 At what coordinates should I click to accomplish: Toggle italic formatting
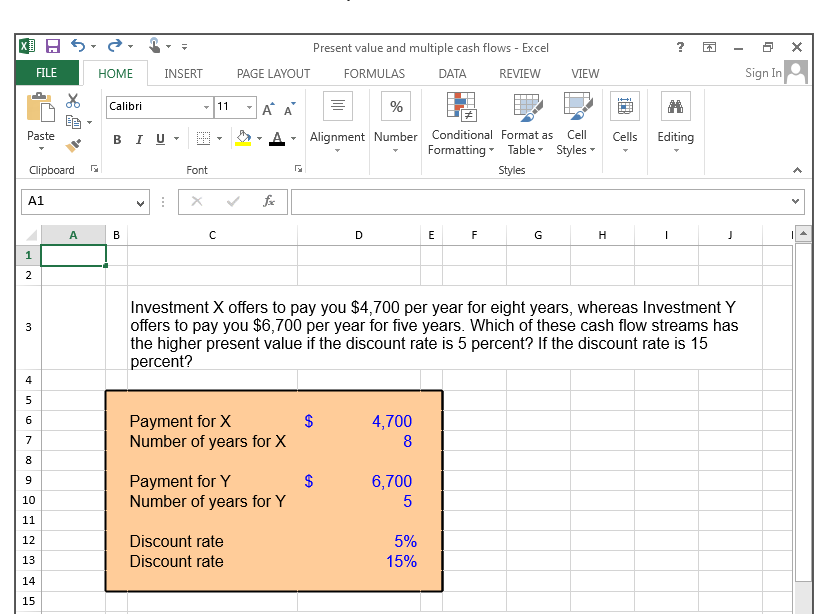139,140
